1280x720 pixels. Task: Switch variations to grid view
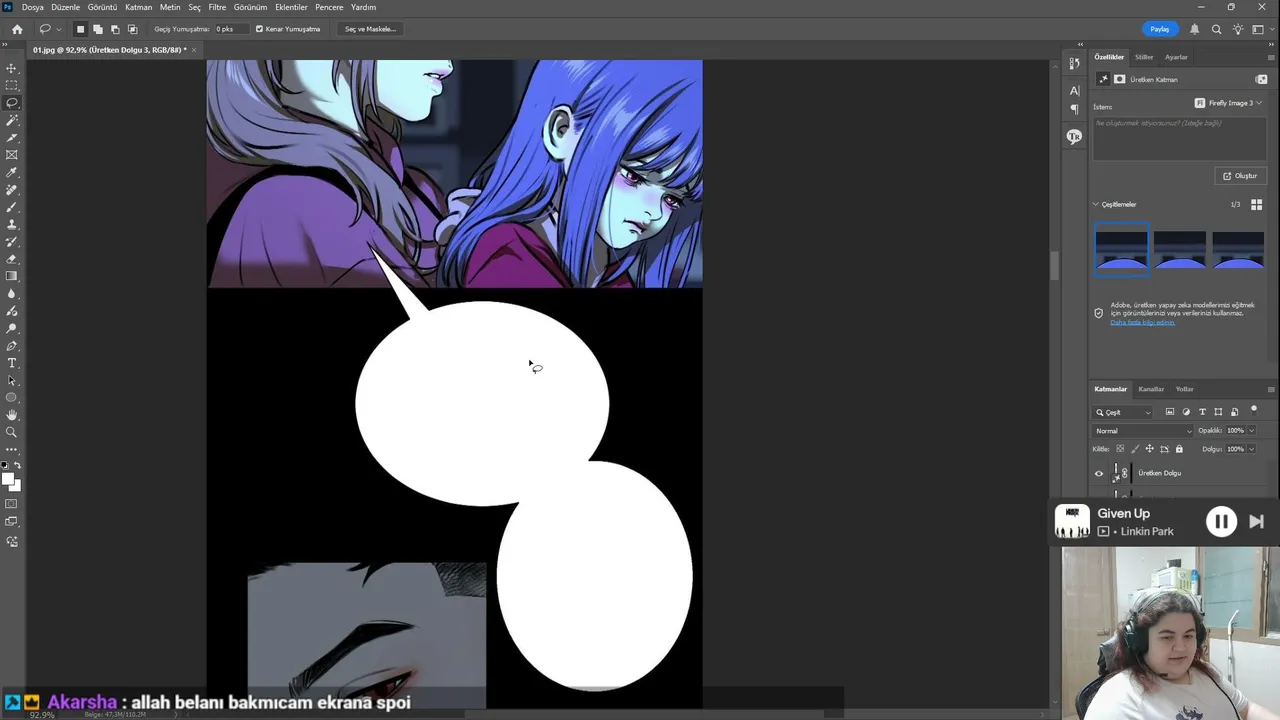pos(1257,204)
